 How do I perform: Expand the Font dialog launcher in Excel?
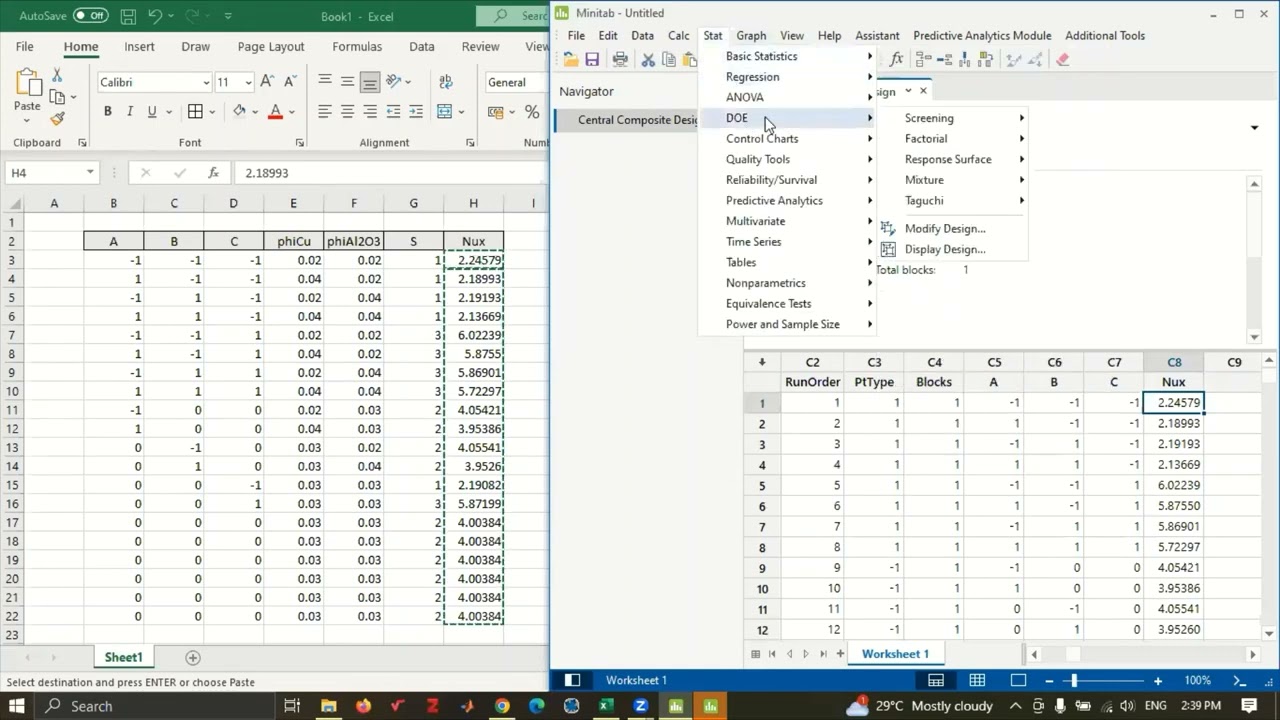coord(299,143)
